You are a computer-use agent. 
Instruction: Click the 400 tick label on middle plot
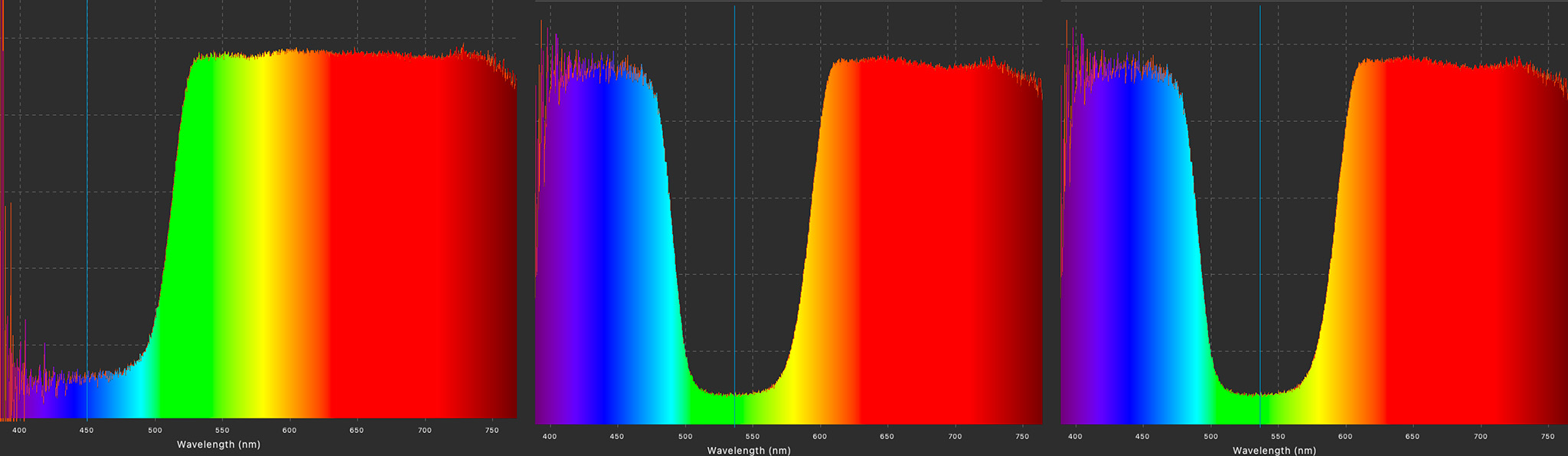pos(549,437)
